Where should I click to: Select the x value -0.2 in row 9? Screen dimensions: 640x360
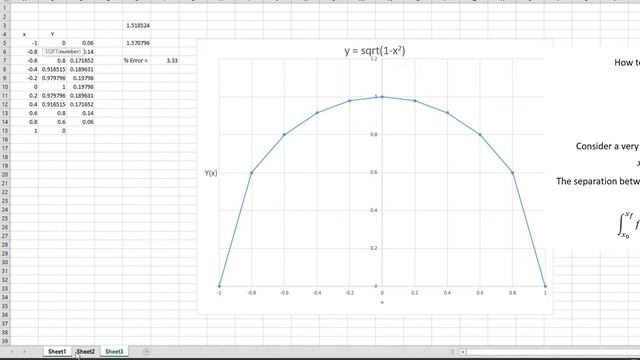(24, 78)
